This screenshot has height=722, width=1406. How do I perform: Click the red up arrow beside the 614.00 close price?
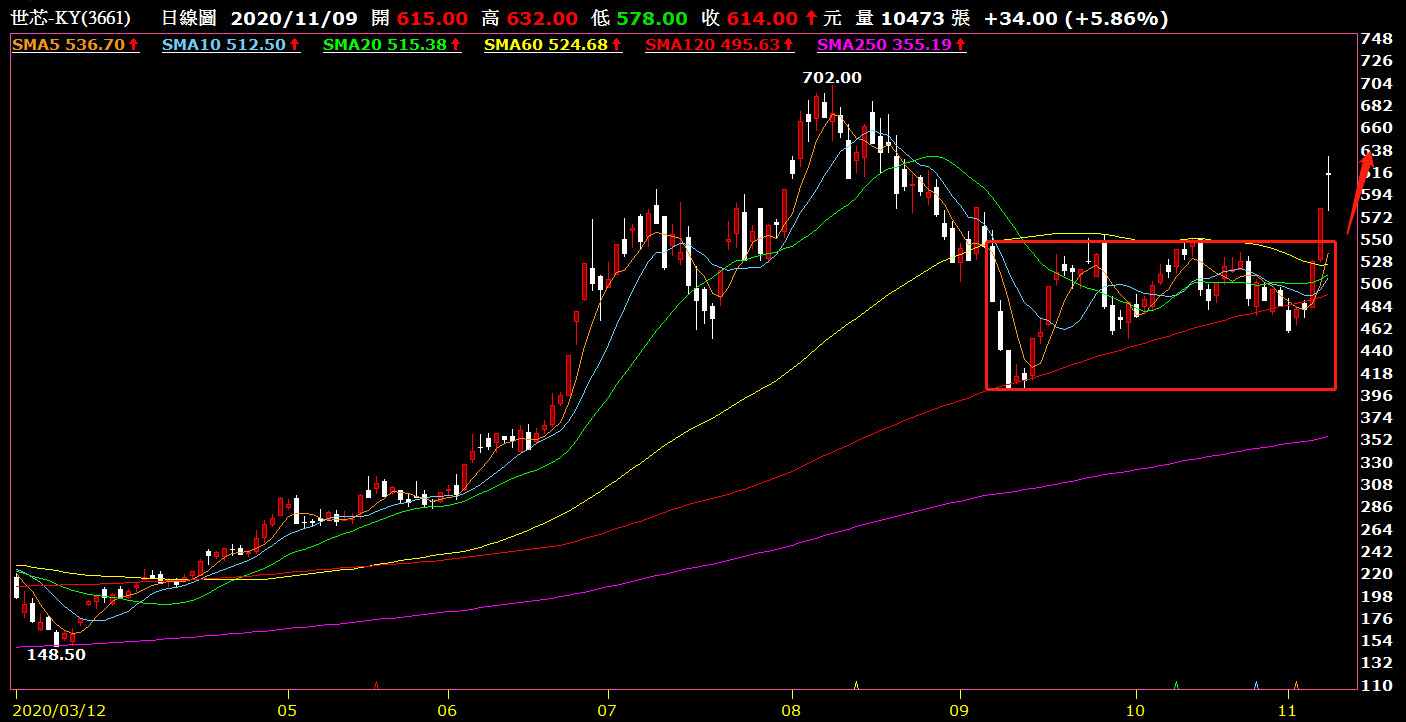tap(811, 19)
